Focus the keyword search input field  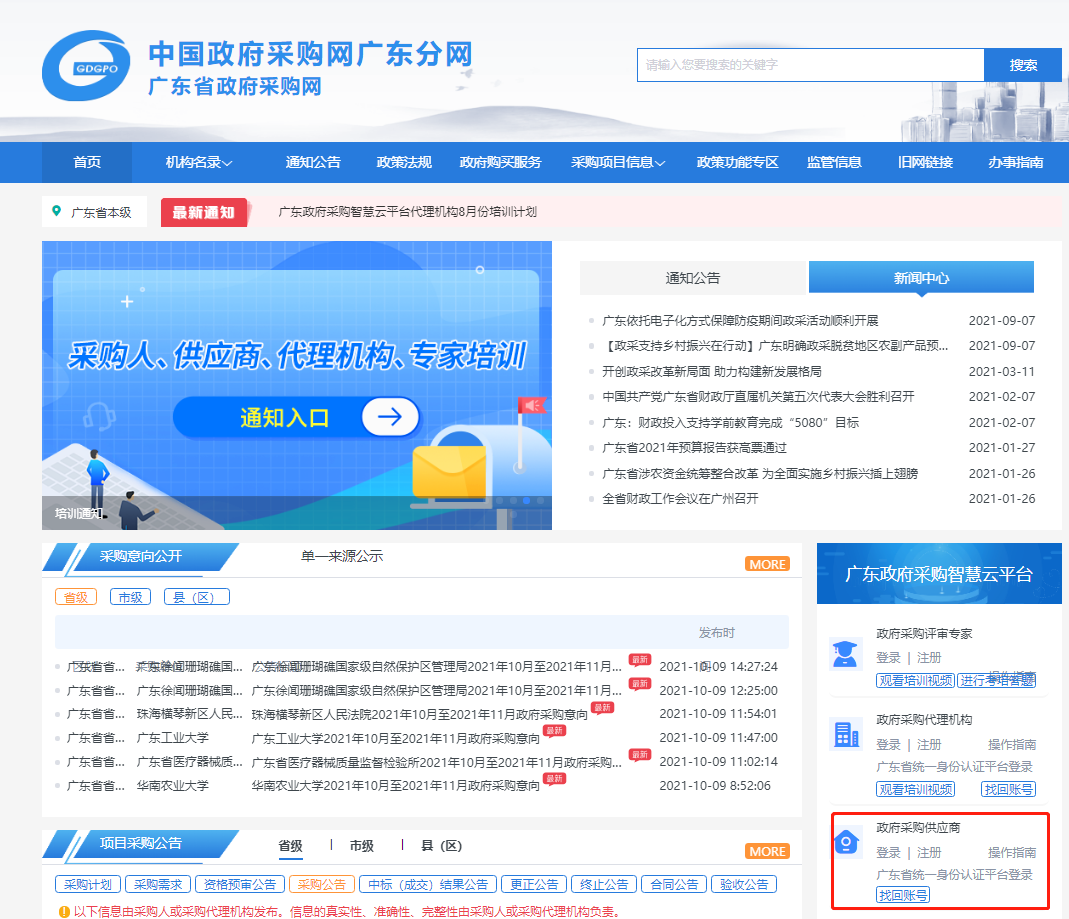tap(811, 65)
